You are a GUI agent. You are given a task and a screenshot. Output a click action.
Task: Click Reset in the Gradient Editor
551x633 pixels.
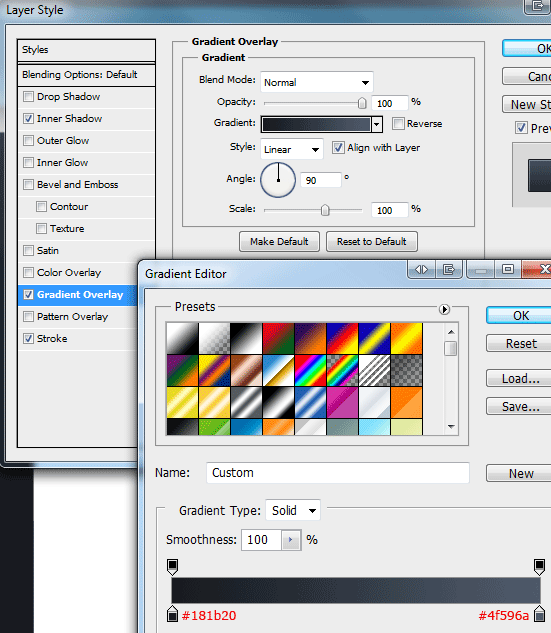coord(521,344)
